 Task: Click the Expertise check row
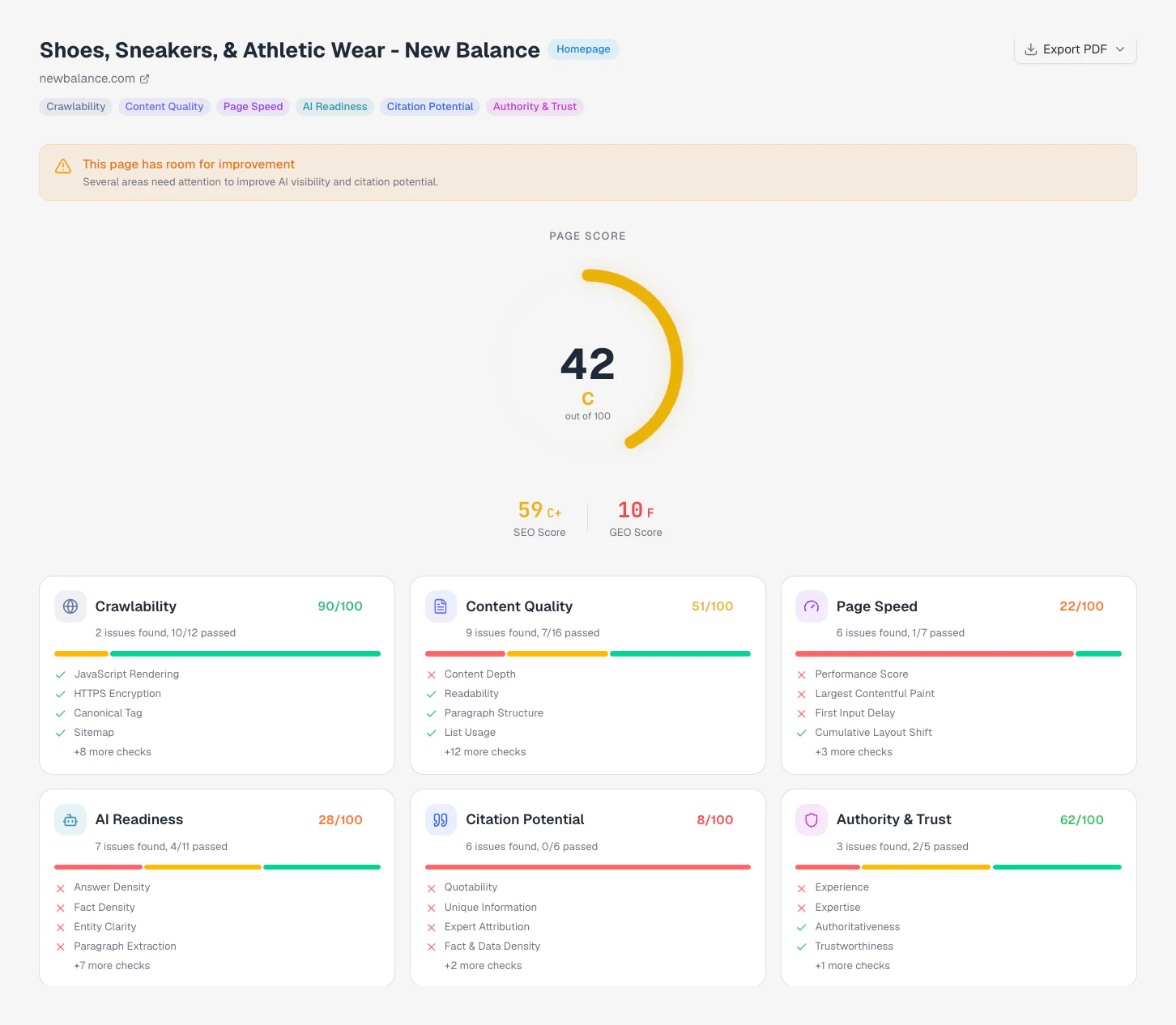pyautogui.click(x=958, y=908)
